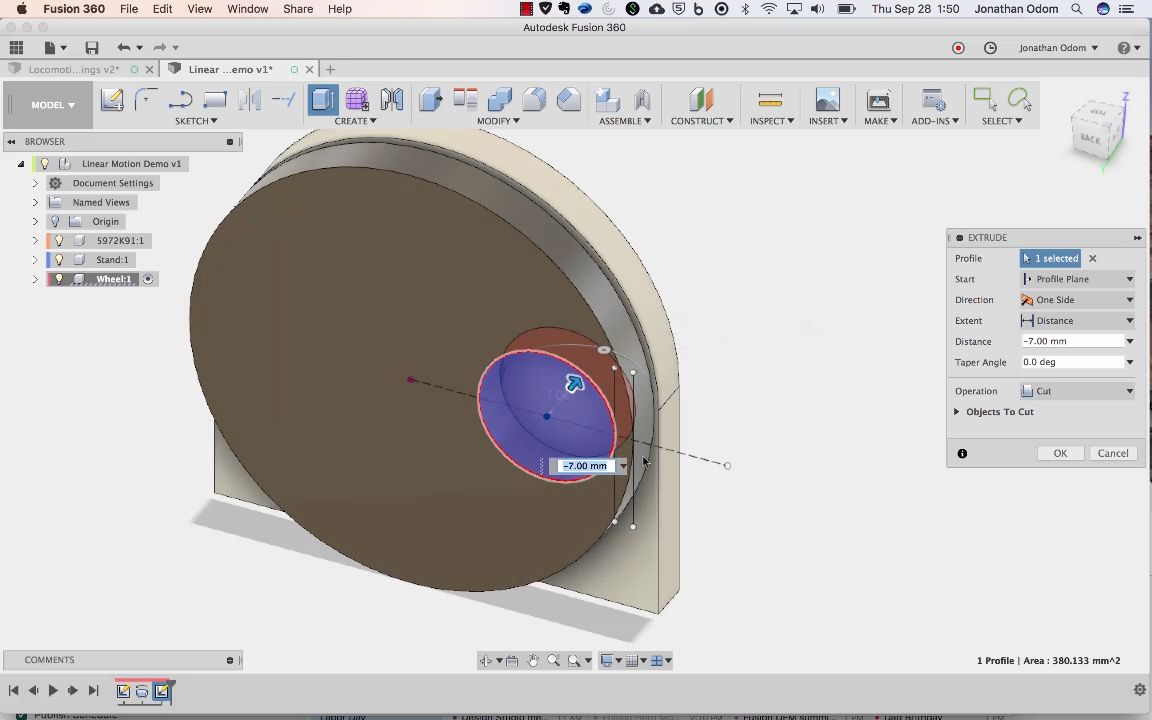Screen dimensions: 1152x720
Task: Click the Pan hand navigation tool
Action: 533,660
